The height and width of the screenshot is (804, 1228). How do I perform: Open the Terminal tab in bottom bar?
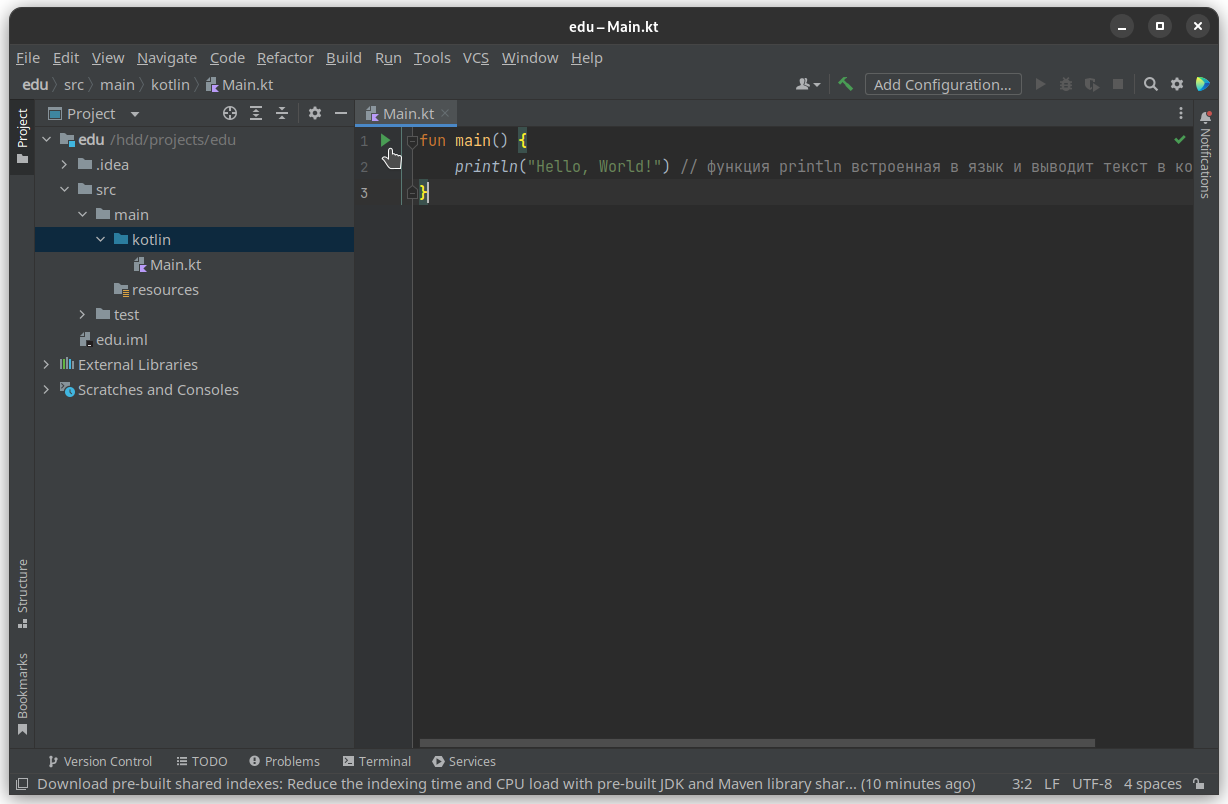coord(376,761)
